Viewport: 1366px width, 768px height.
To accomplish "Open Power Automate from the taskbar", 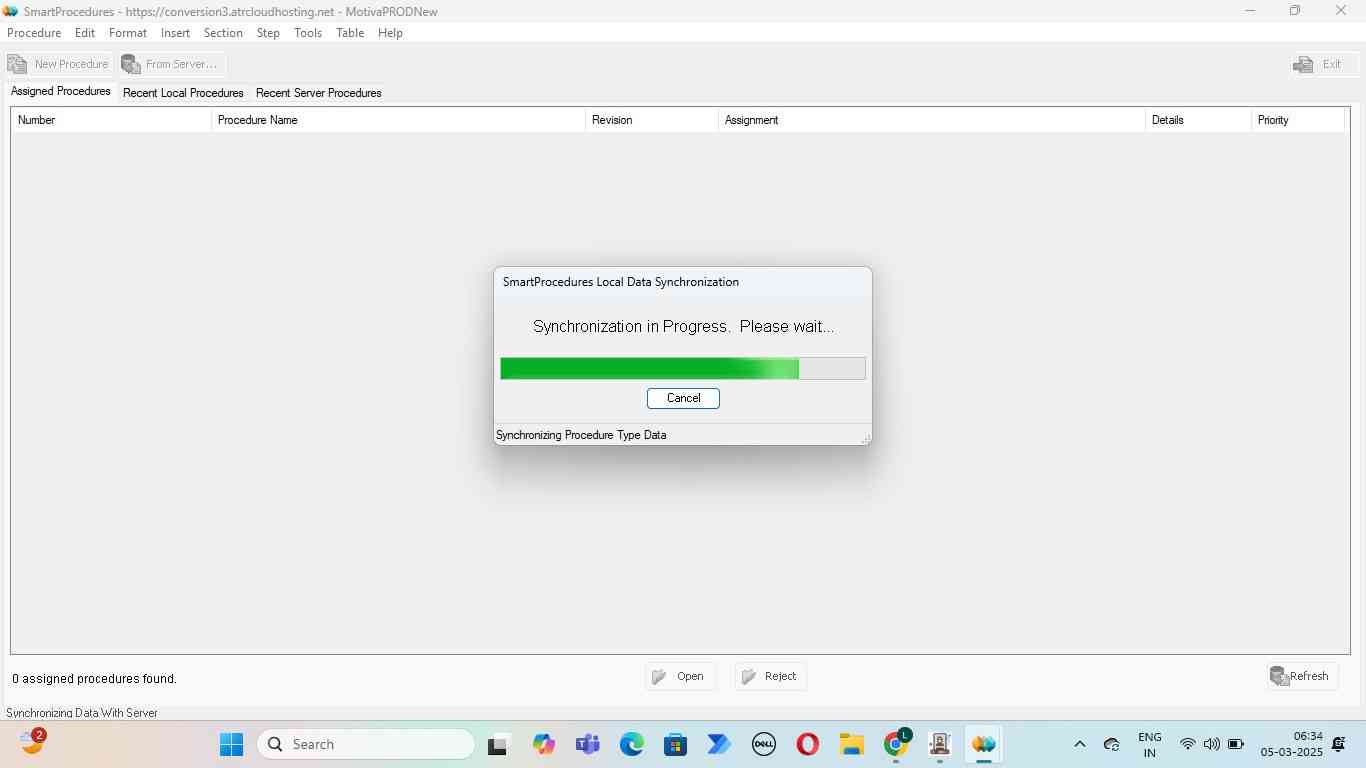I will click(x=719, y=744).
